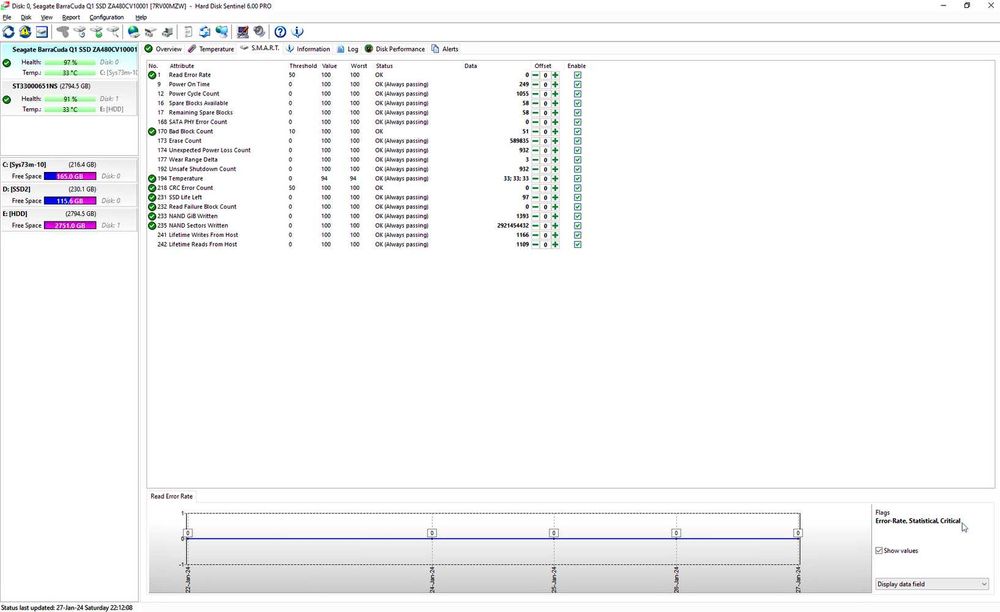Screen dimensions: 1000x612
Task: Click the graph data point above 27-Jan-24
Action: [798, 533]
